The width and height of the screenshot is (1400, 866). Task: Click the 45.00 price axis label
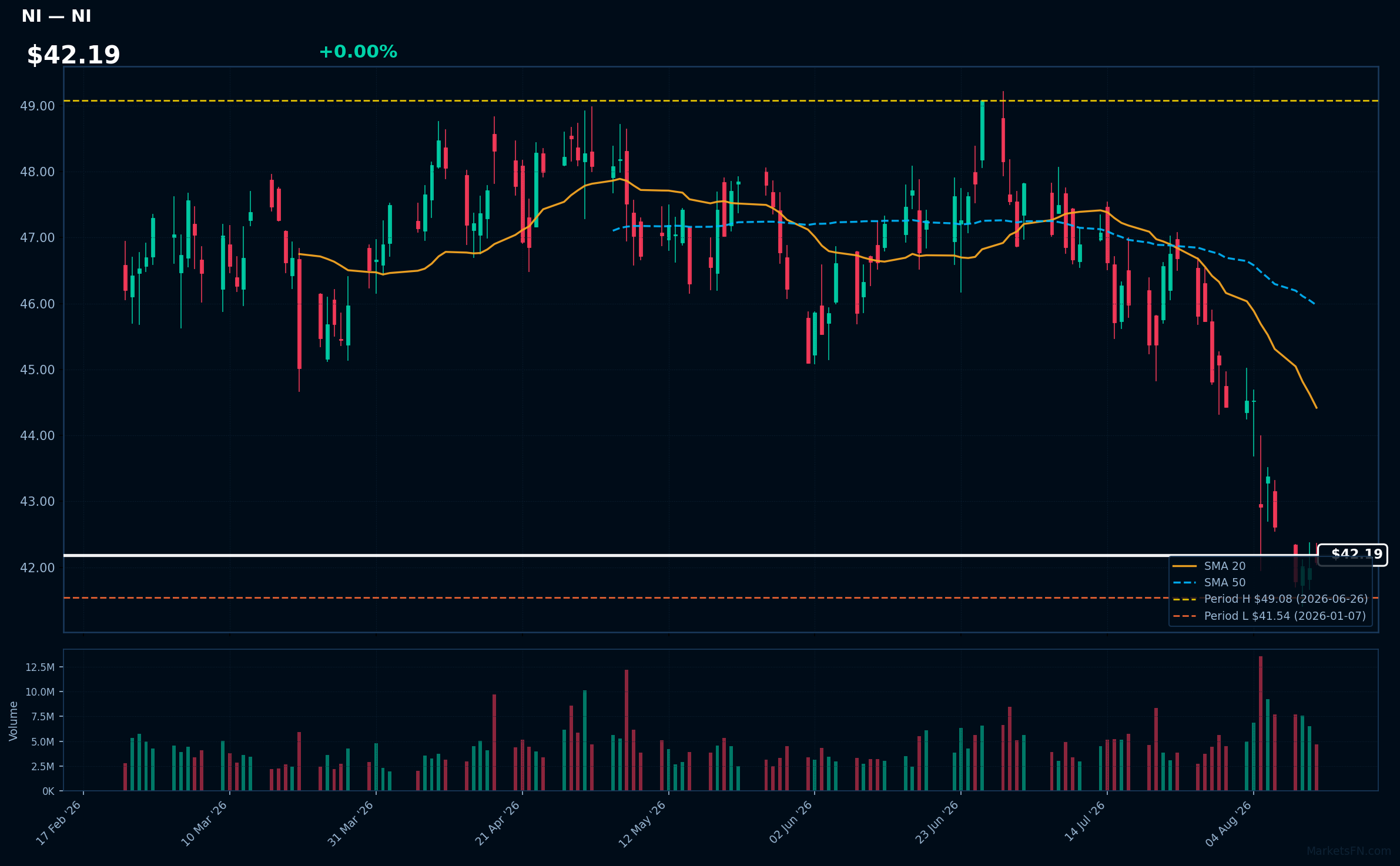click(37, 370)
